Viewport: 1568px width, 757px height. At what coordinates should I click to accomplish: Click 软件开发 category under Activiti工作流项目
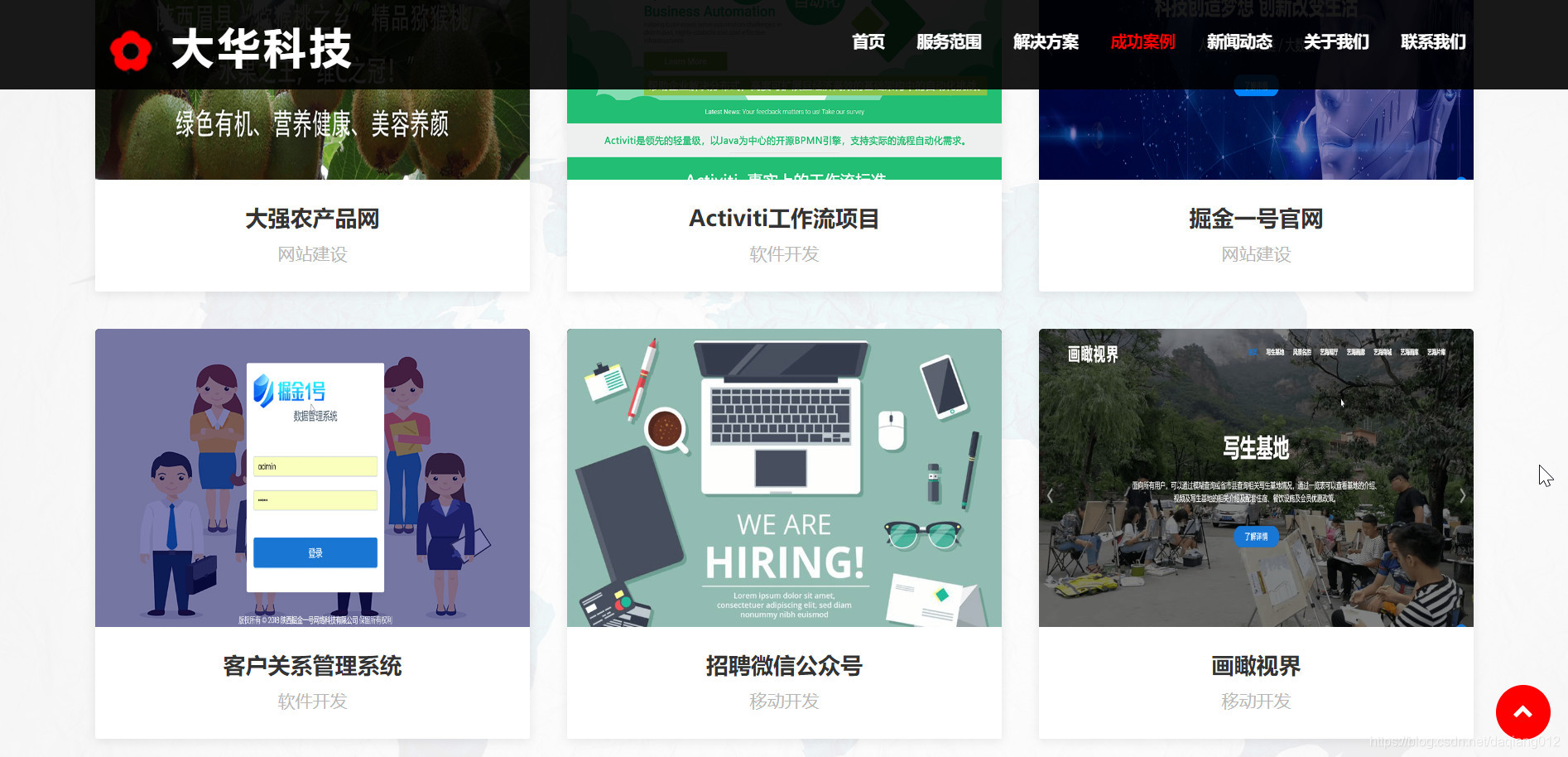tap(784, 254)
